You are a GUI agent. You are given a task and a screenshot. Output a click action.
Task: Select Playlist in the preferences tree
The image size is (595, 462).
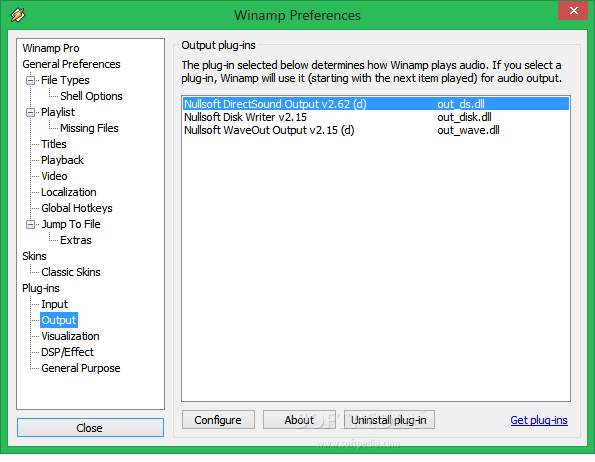(x=58, y=112)
